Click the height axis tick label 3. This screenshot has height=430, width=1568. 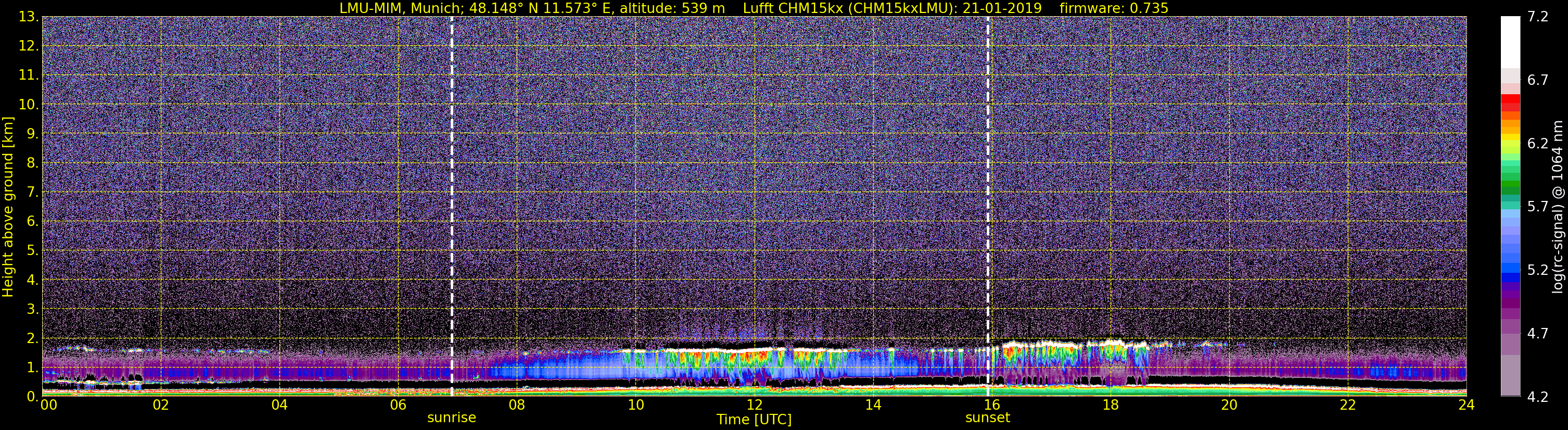coord(32,309)
